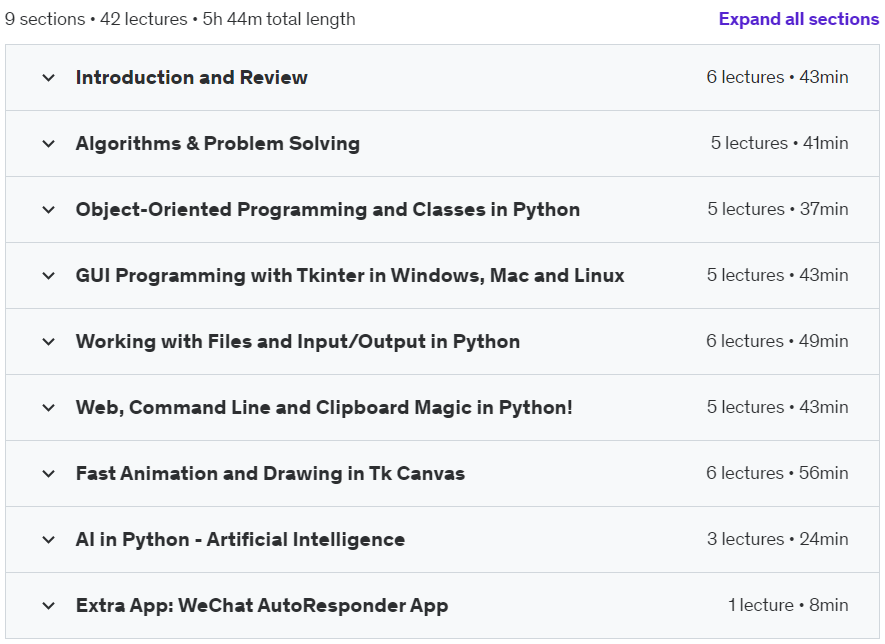
Task: Expand Extra App WeChat section chevron
Action: coord(49,606)
